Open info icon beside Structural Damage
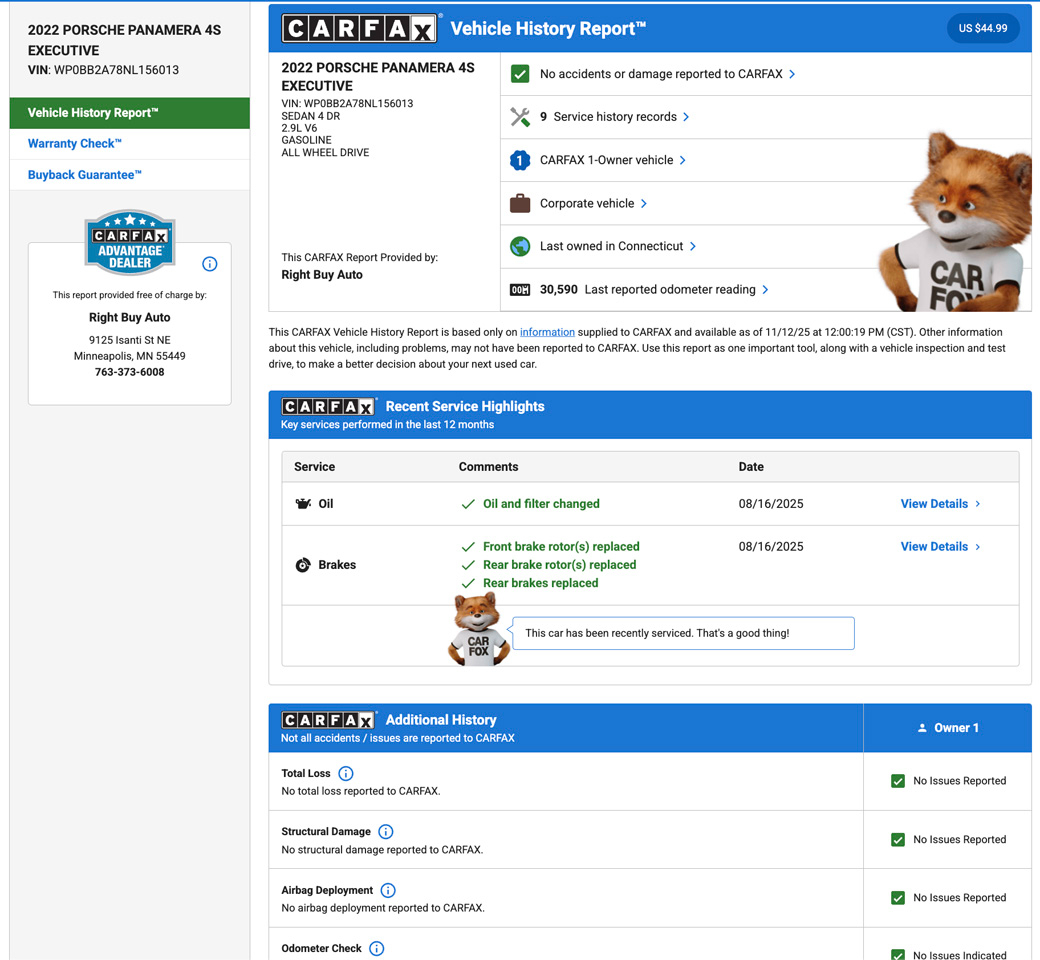The height and width of the screenshot is (960, 1040). (386, 832)
